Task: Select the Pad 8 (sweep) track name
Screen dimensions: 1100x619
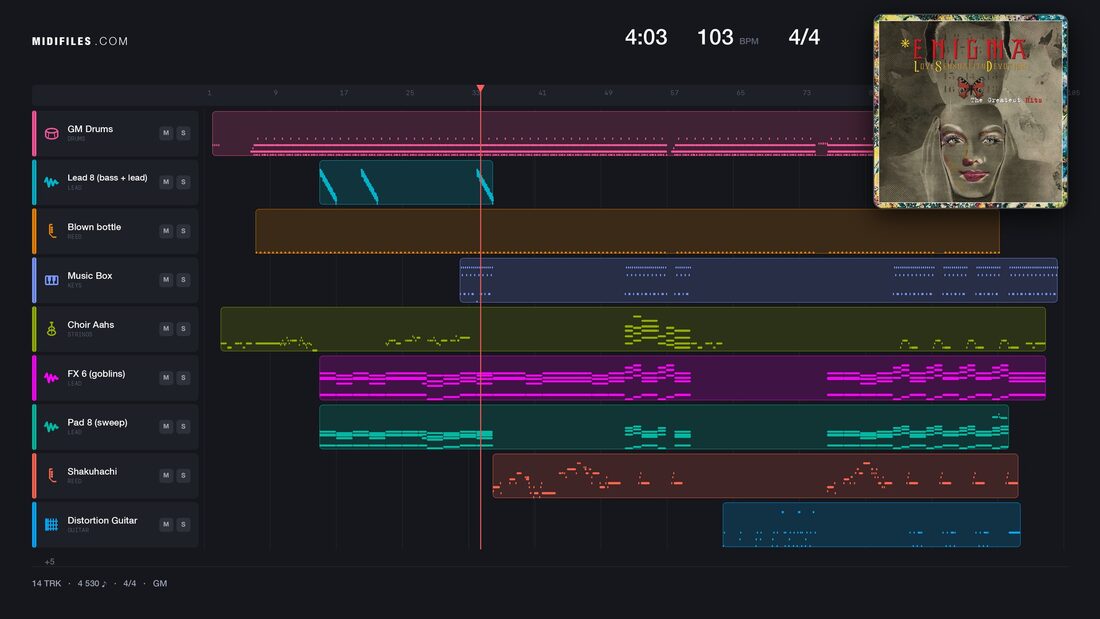Action: (98, 422)
